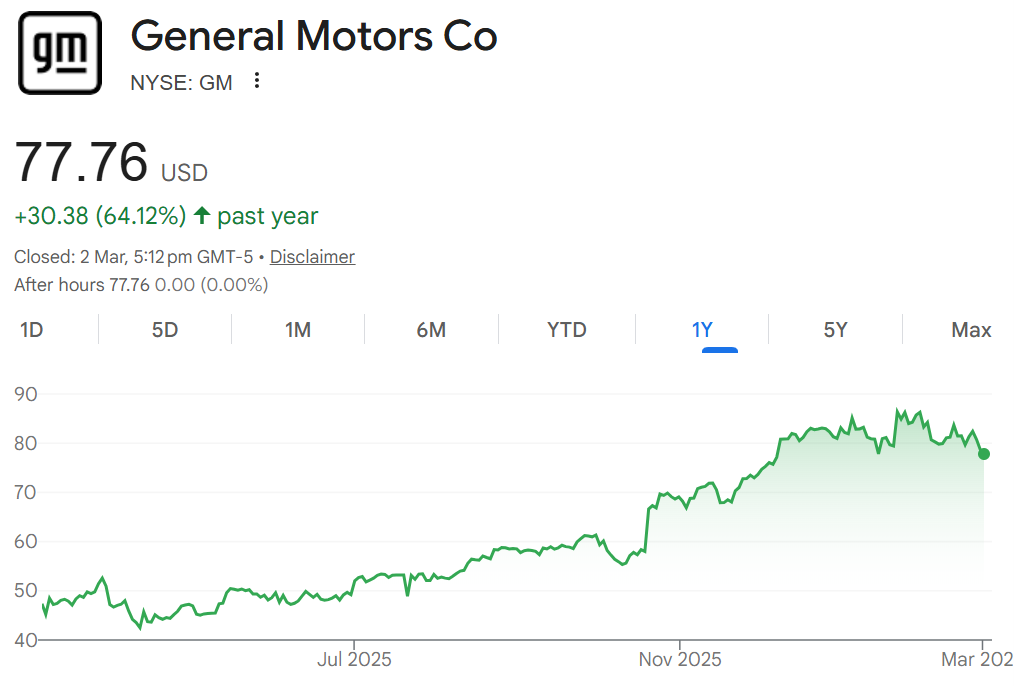Click the GM company logo

(60, 53)
